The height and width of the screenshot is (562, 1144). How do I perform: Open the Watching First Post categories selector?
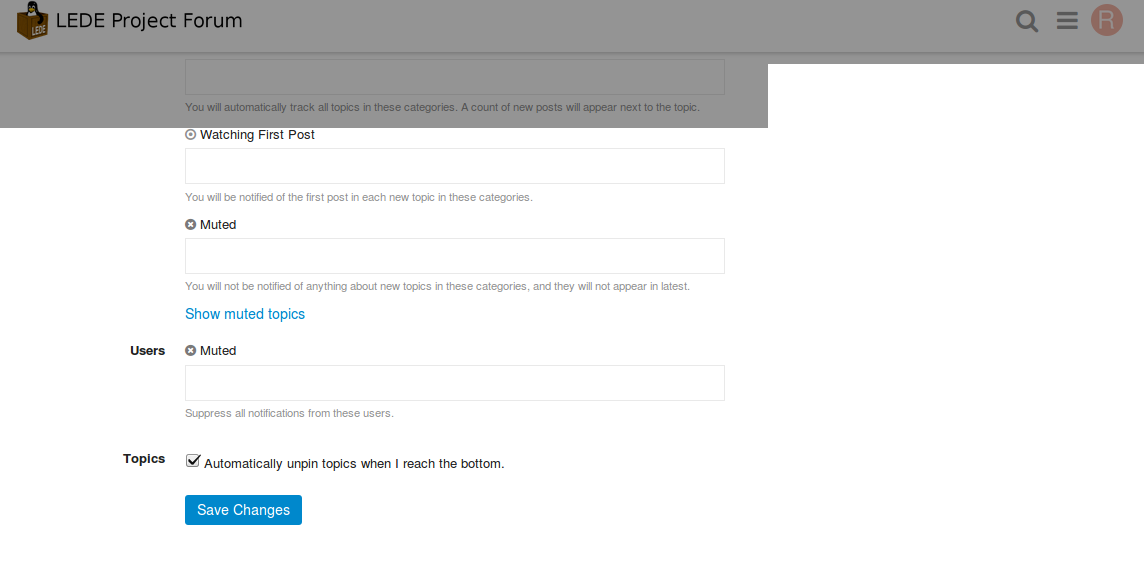pos(455,166)
